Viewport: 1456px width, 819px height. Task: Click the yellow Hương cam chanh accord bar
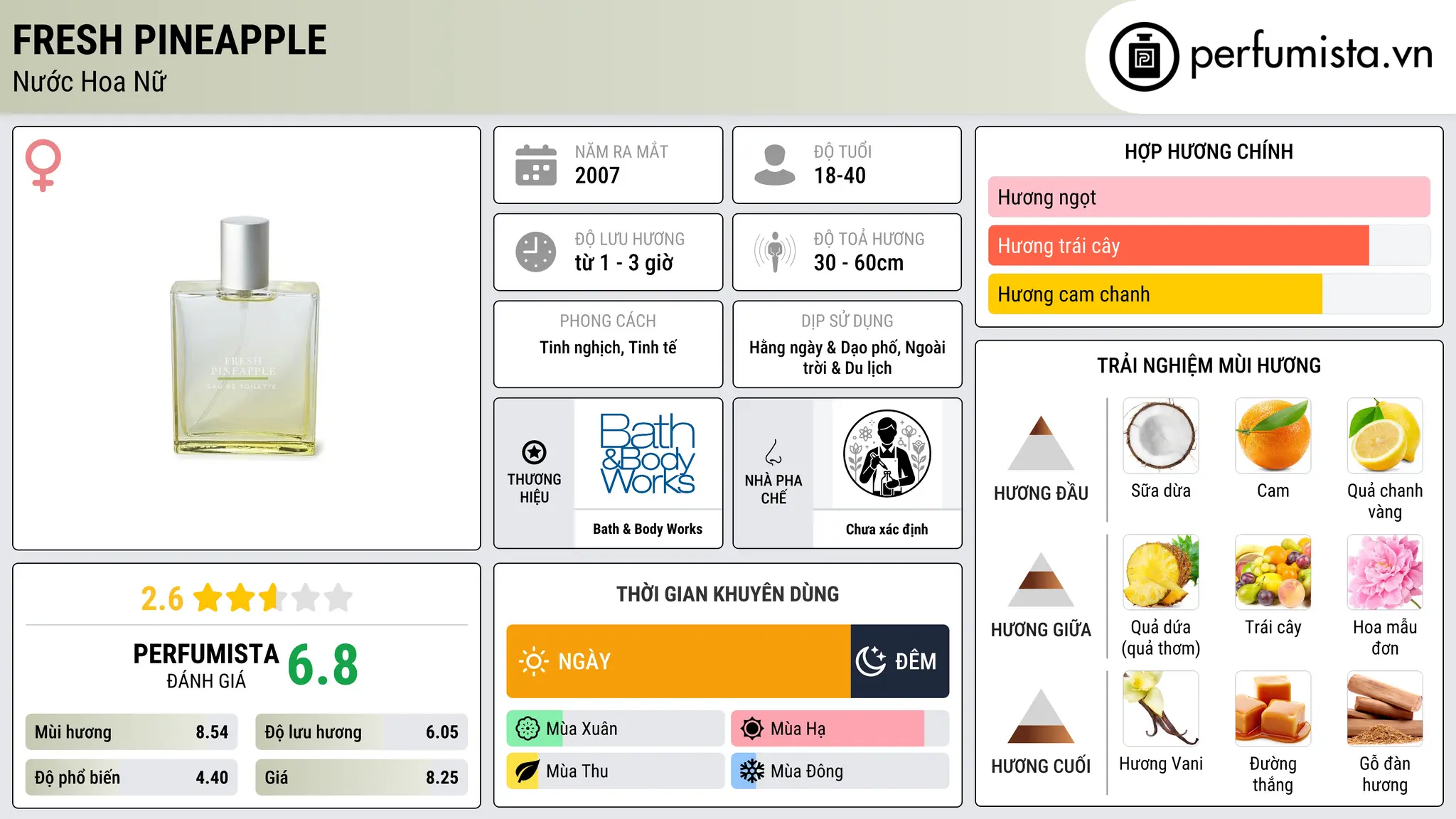pyautogui.click(x=1155, y=294)
